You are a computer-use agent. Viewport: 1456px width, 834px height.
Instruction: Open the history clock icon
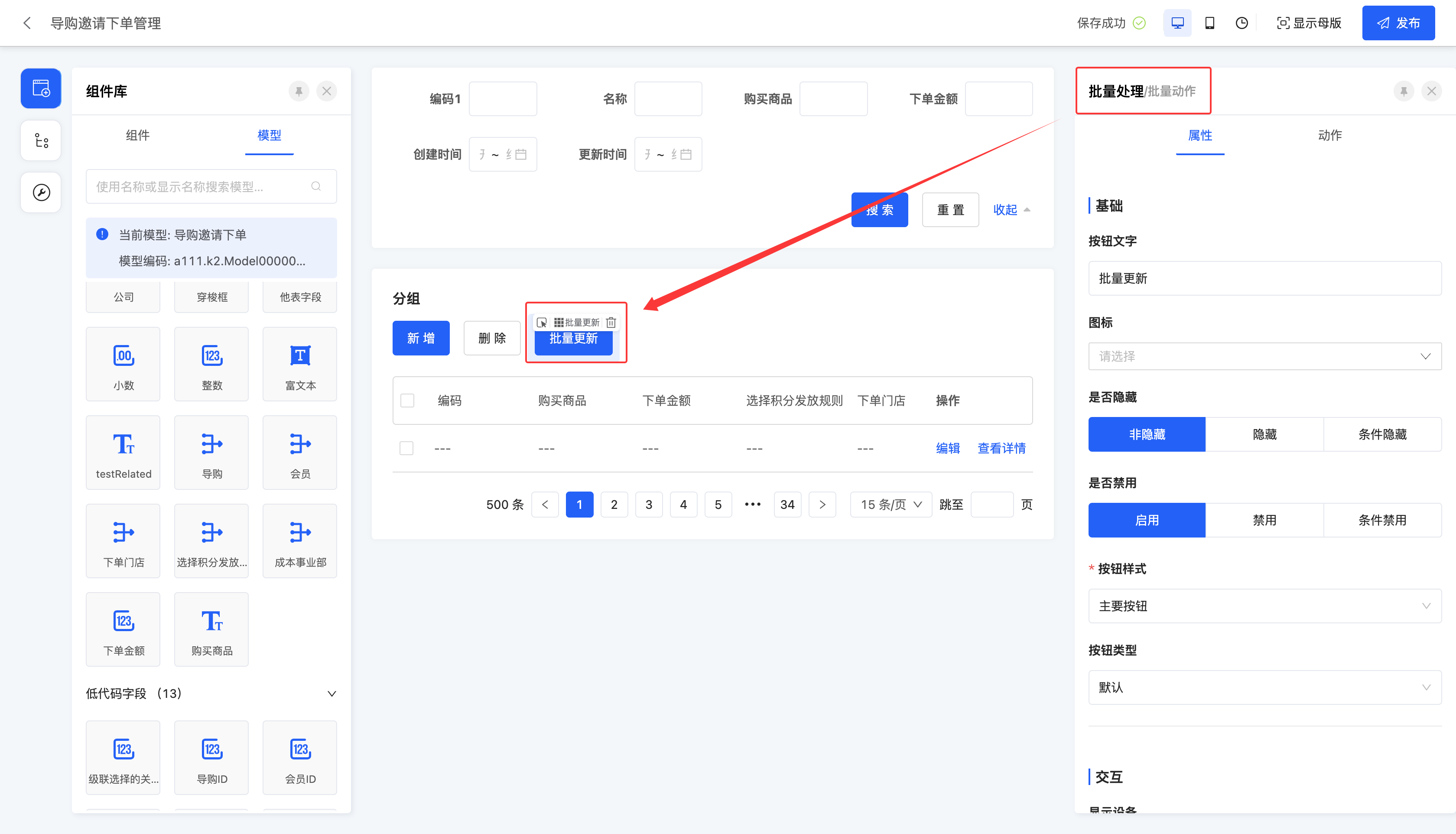coord(1241,23)
